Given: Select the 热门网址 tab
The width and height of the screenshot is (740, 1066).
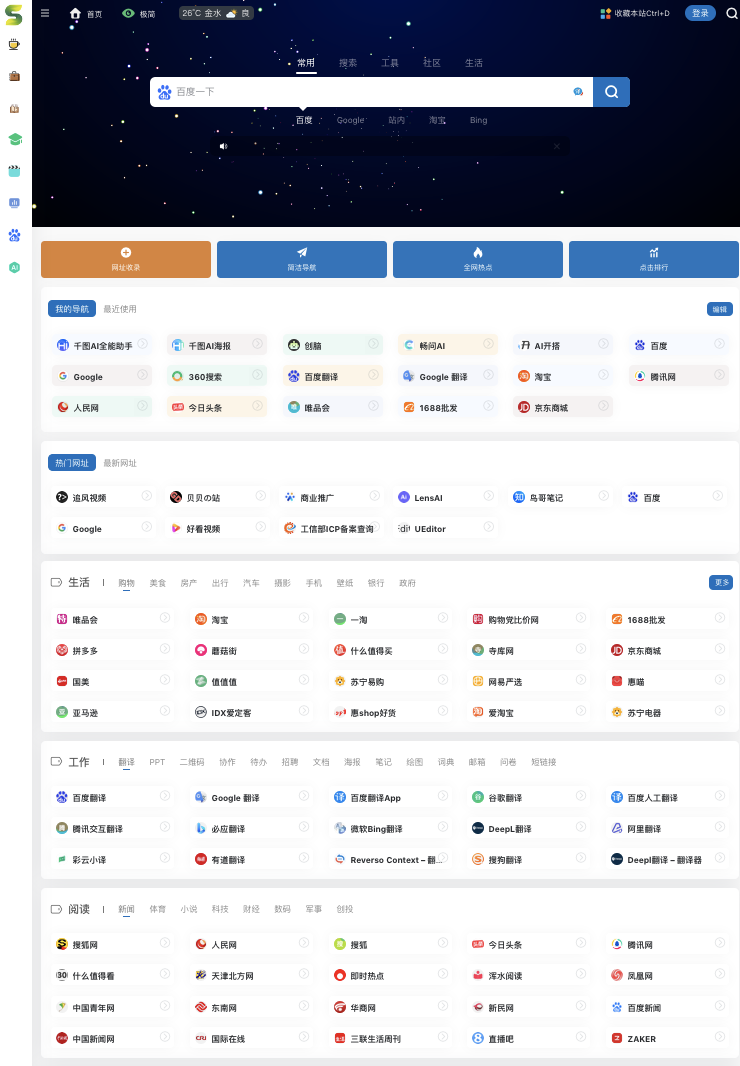Looking at the screenshot, I should (x=71, y=463).
